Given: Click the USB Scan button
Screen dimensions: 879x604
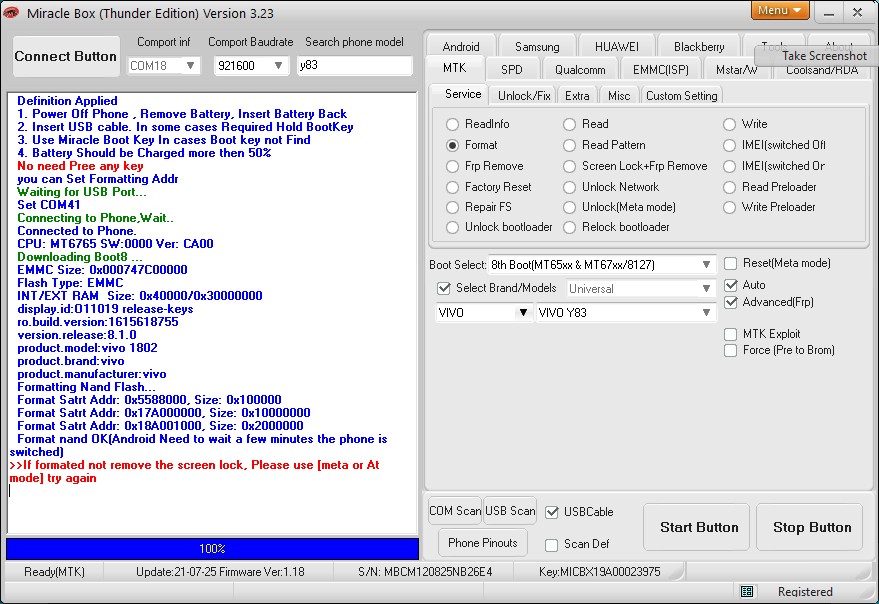Looking at the screenshot, I should 510,511.
